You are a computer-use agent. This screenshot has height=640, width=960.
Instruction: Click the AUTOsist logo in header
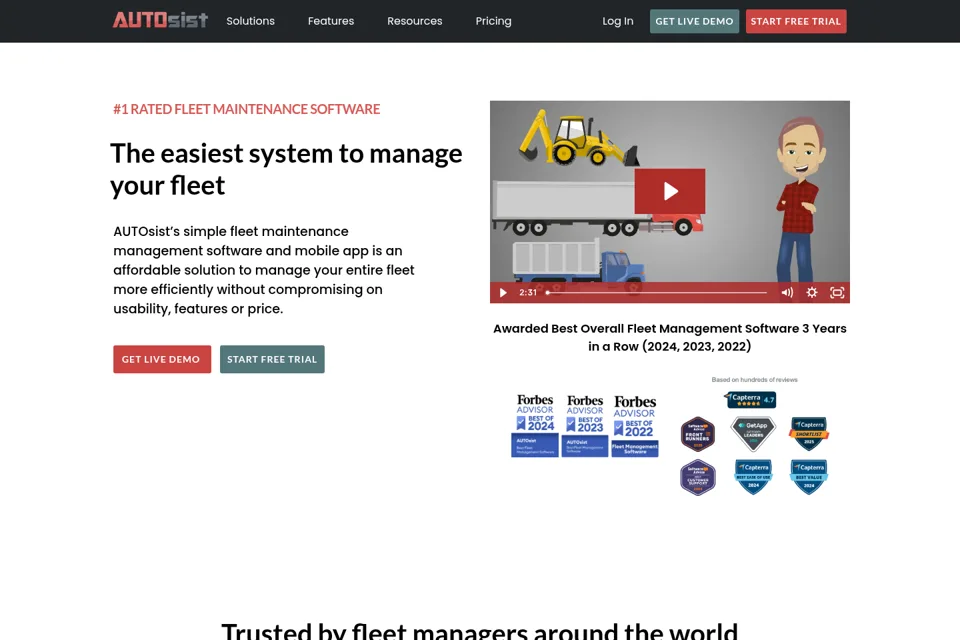point(160,20)
